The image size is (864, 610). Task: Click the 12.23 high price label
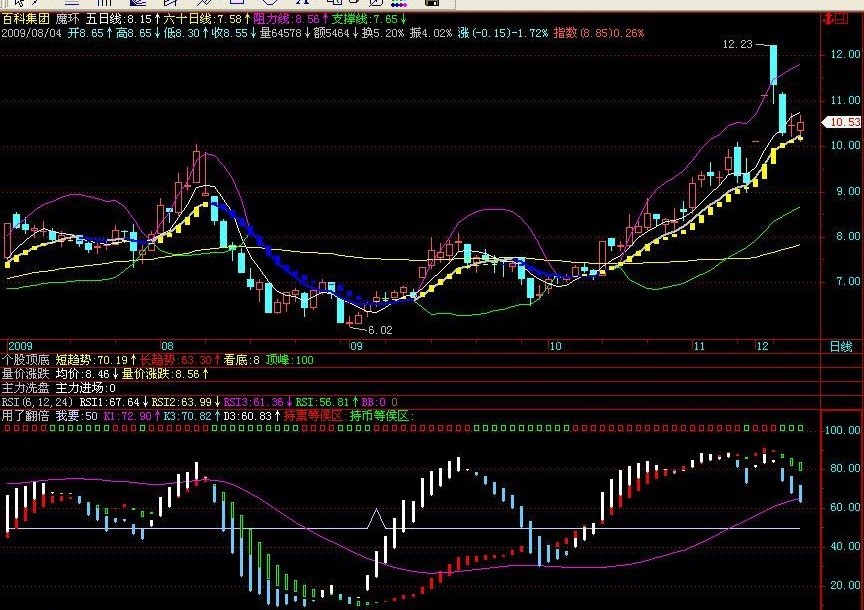737,44
